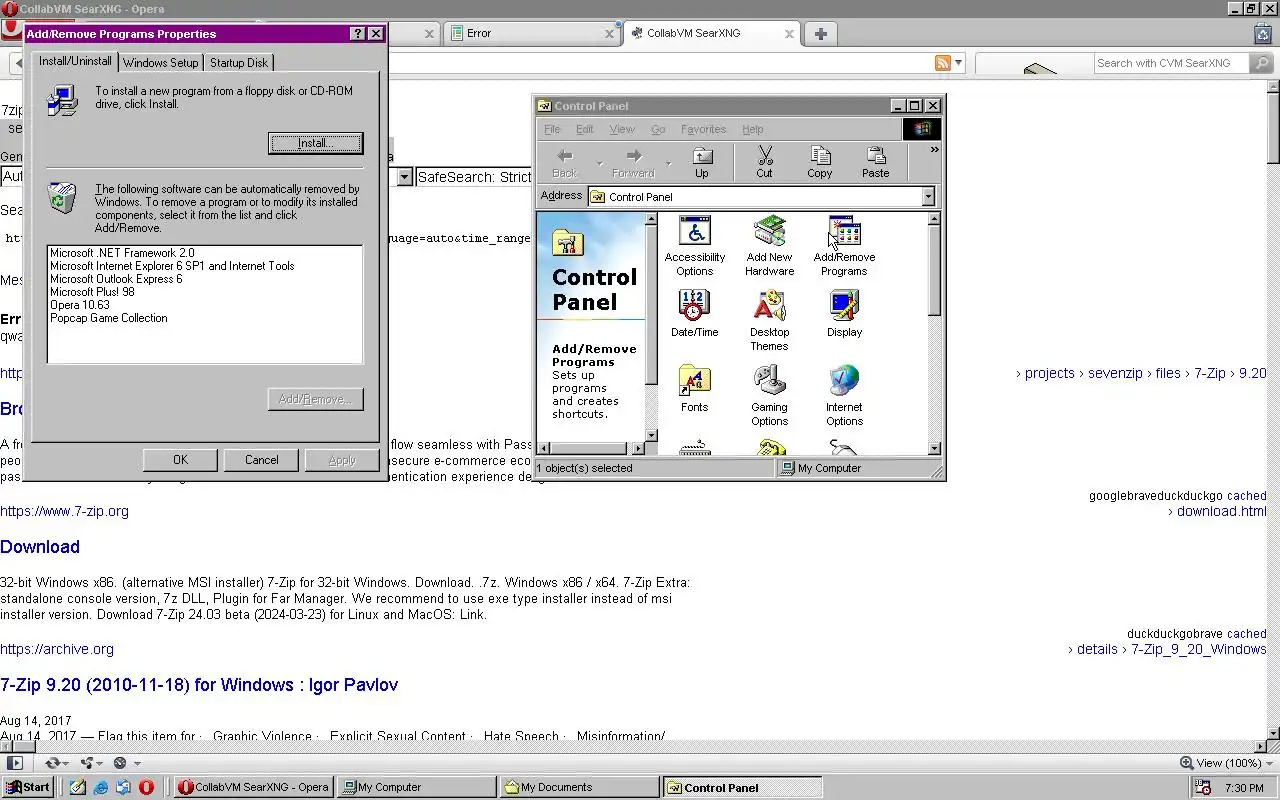Launch Opera from quick launch icon
The image size is (1280, 800).
click(x=146, y=787)
